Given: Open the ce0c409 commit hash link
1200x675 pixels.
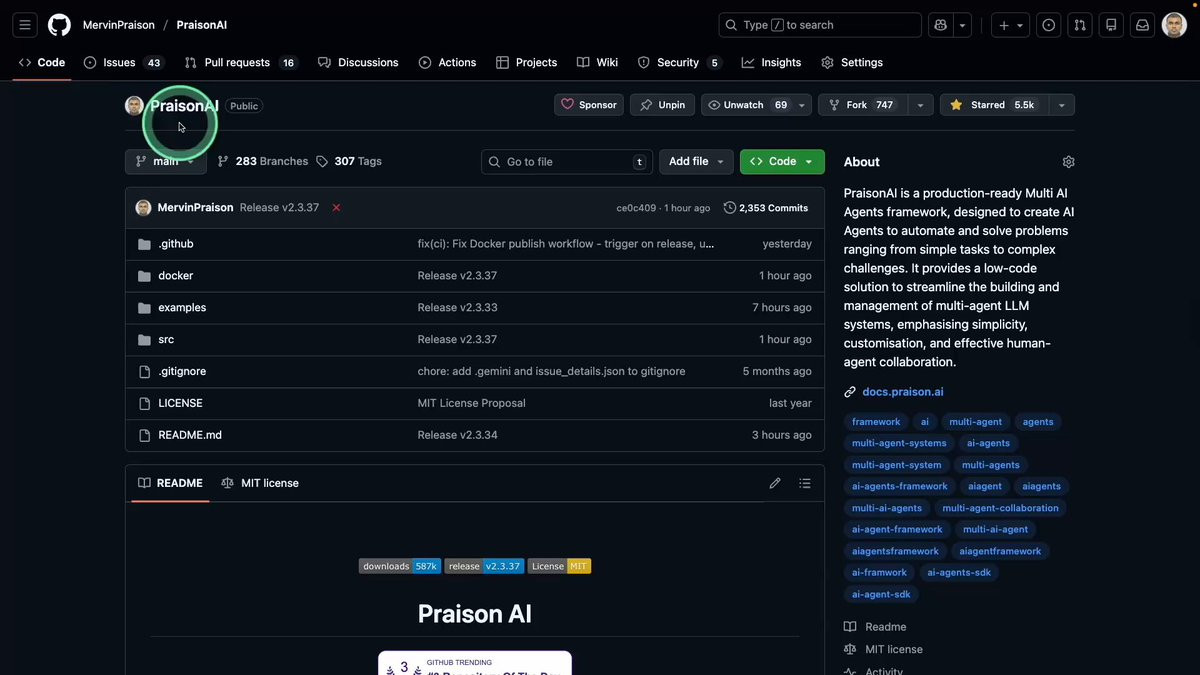Looking at the screenshot, I should point(636,208).
